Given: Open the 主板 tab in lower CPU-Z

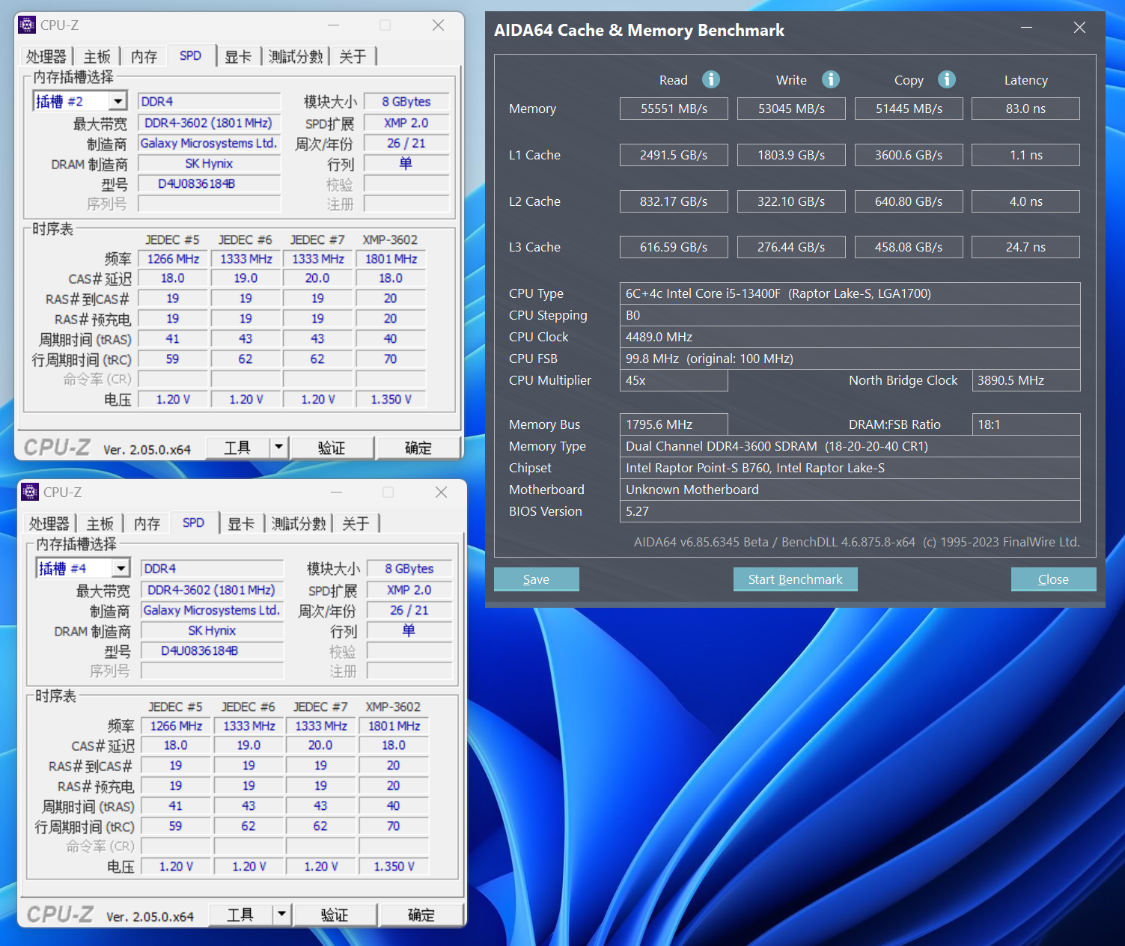Looking at the screenshot, I should pos(100,524).
